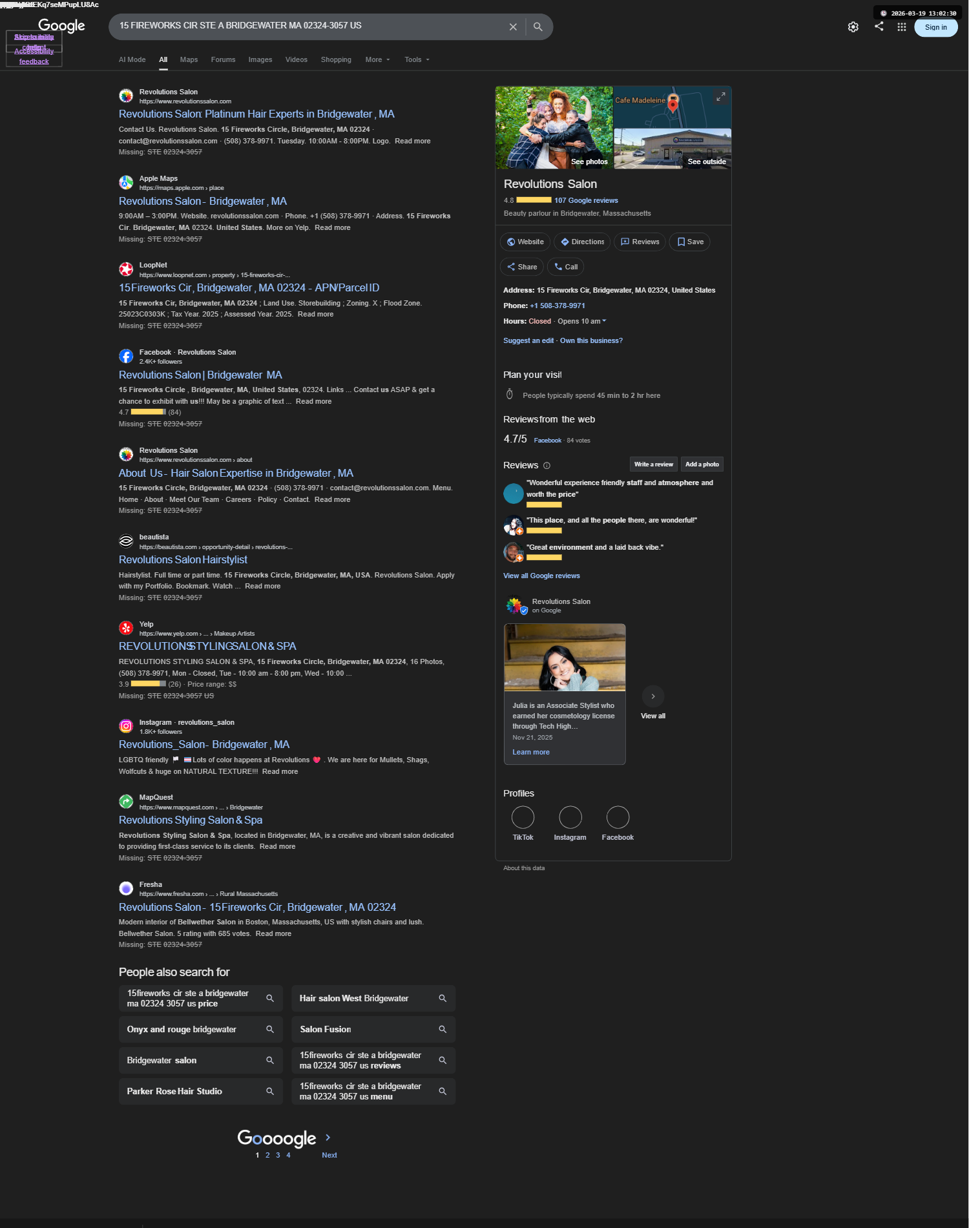Image resolution: width=980 pixels, height=1228 pixels.
Task: Click the Share button in the knowledge panel
Action: (522, 267)
